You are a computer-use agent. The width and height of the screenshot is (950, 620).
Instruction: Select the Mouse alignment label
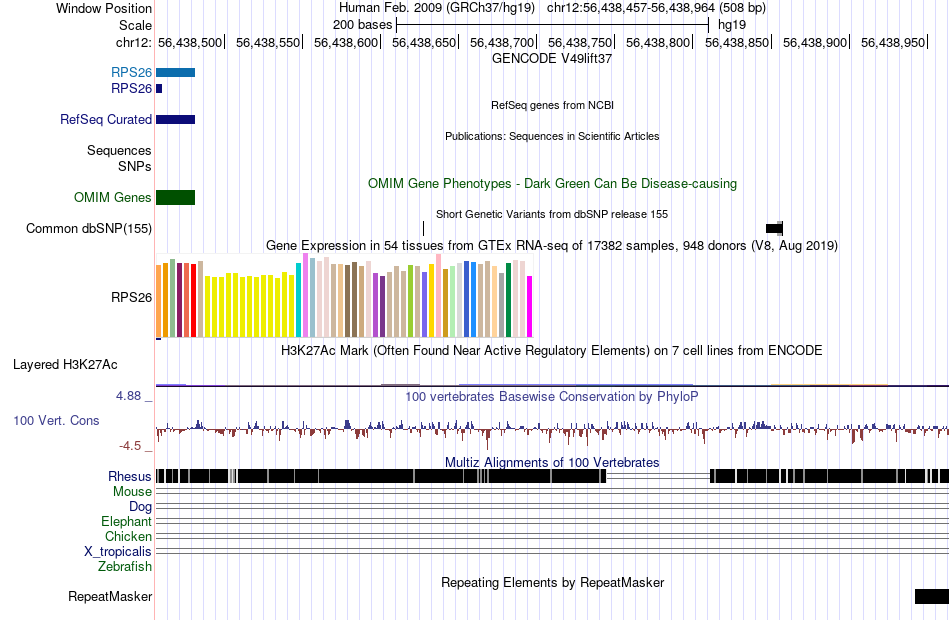[132, 492]
